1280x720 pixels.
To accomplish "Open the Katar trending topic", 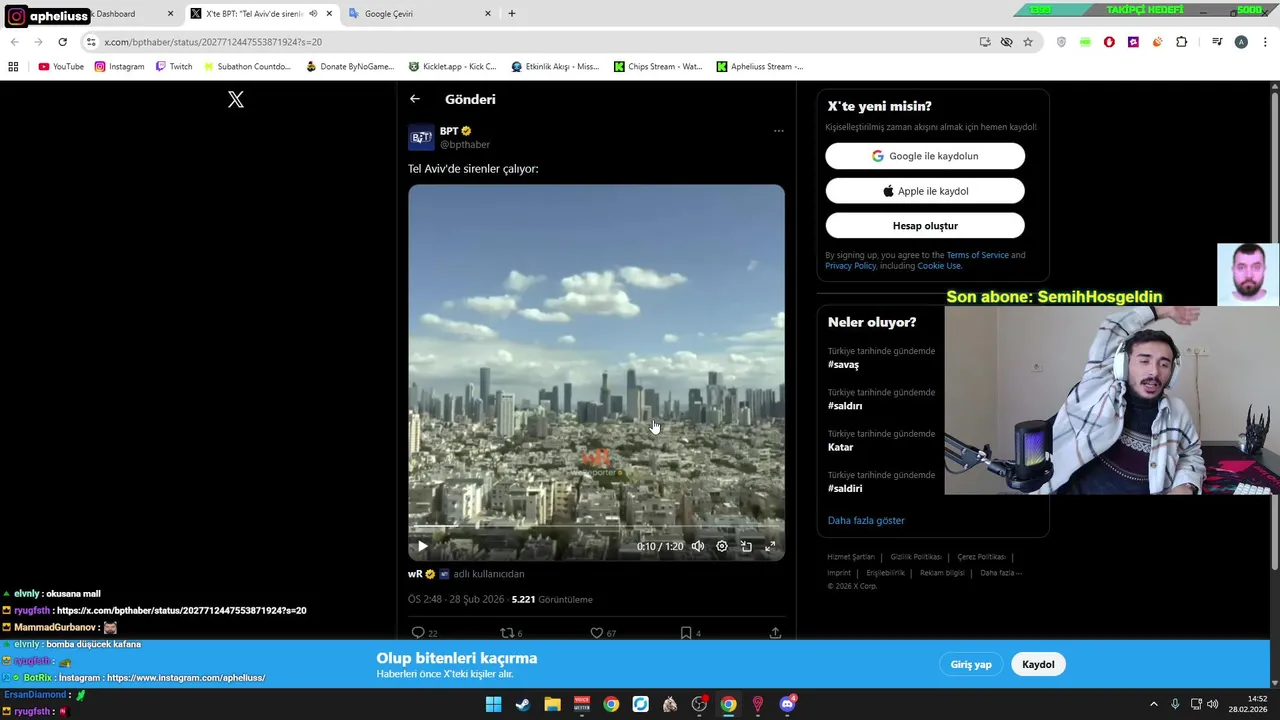I will point(840,447).
